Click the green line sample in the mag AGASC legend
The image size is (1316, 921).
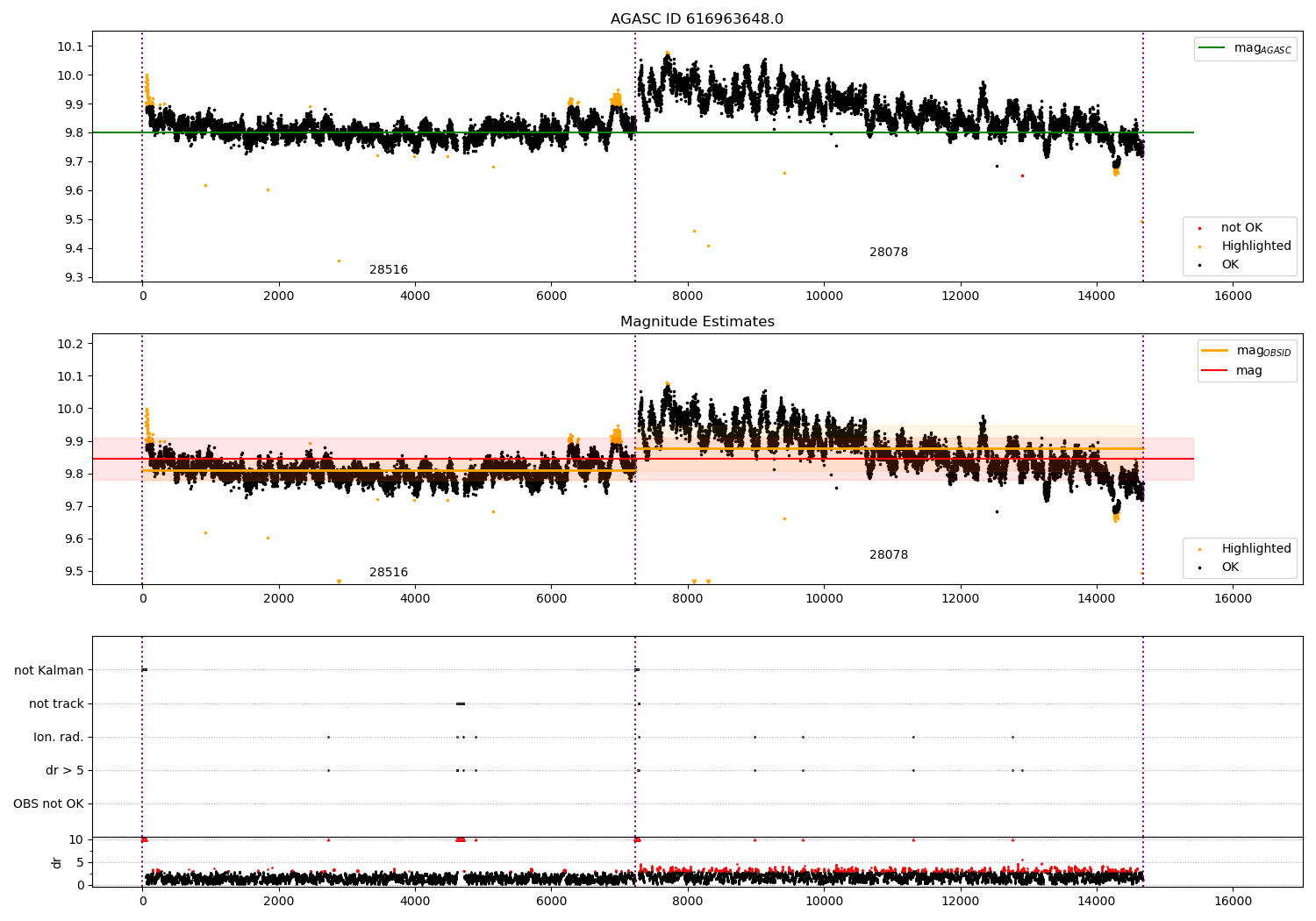pyautogui.click(x=1212, y=48)
